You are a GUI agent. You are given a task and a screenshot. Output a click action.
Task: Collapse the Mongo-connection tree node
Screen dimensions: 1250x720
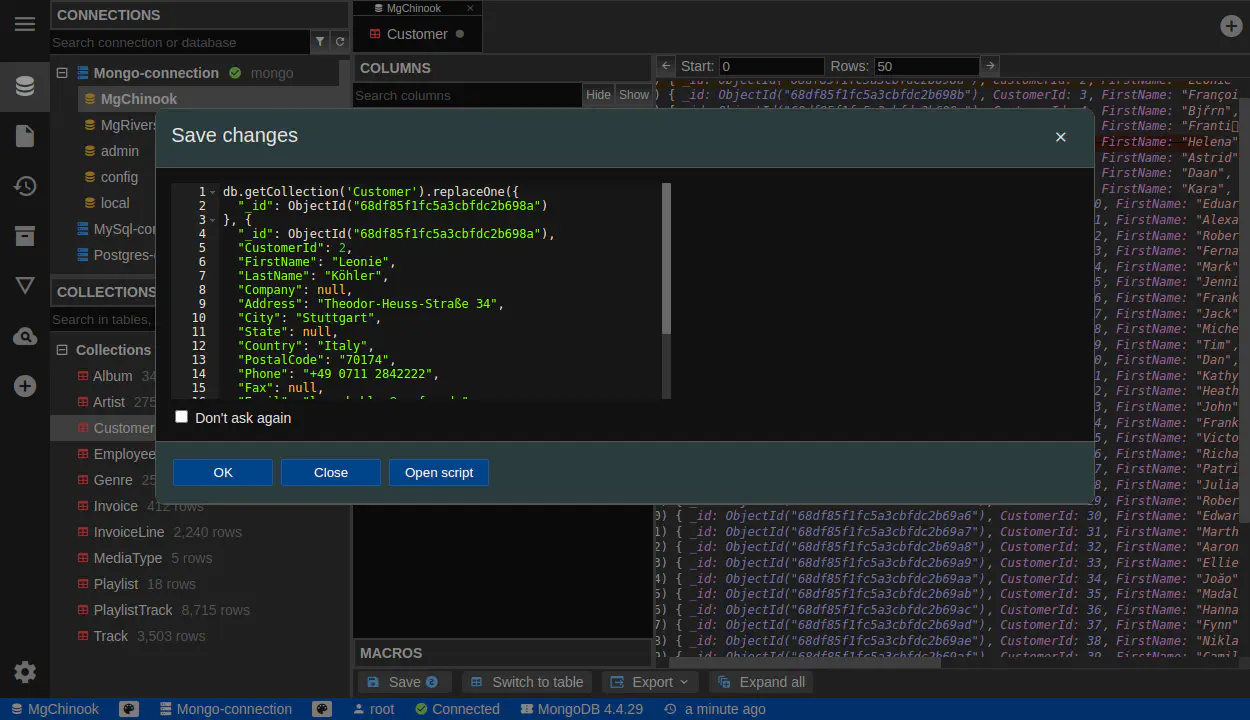click(62, 73)
